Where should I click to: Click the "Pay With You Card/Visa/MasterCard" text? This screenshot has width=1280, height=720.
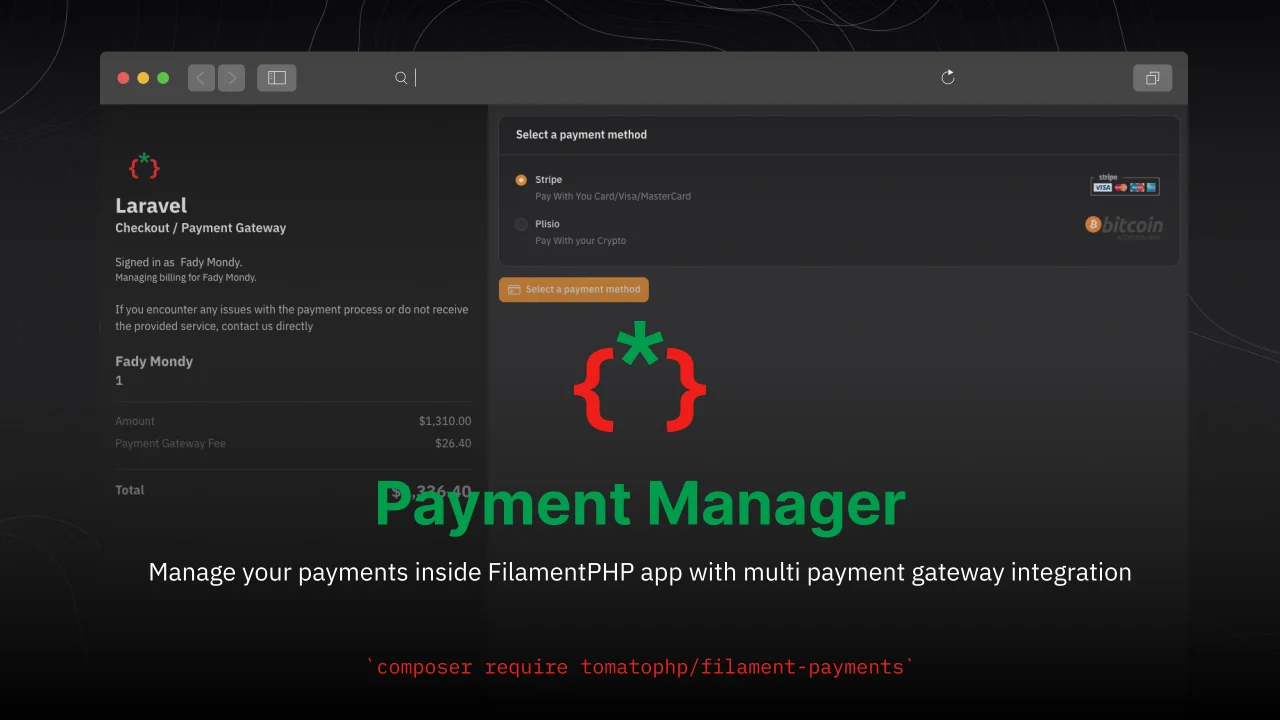click(613, 196)
